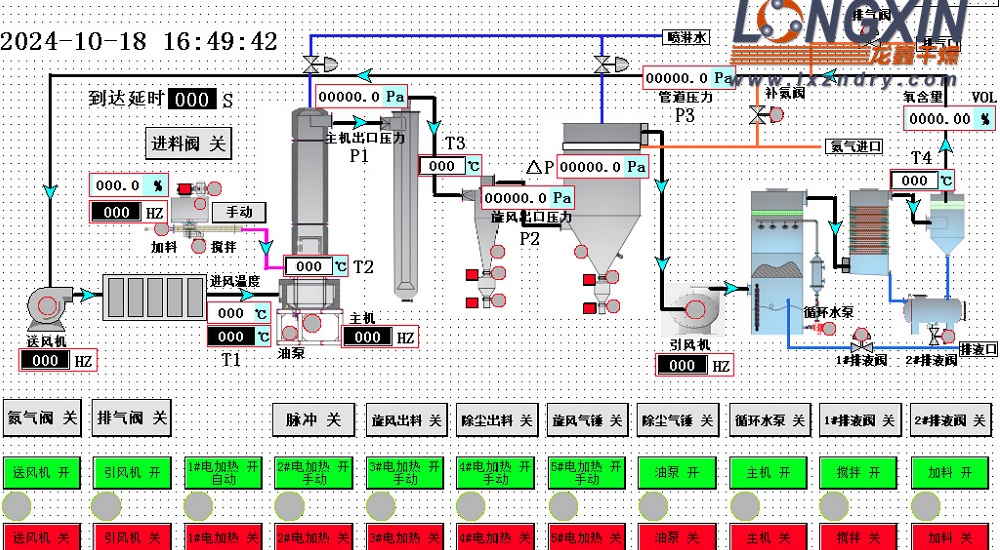Click the 到达延时 seconds field
Viewport: 1000px width, 550px height.
[x=190, y=99]
